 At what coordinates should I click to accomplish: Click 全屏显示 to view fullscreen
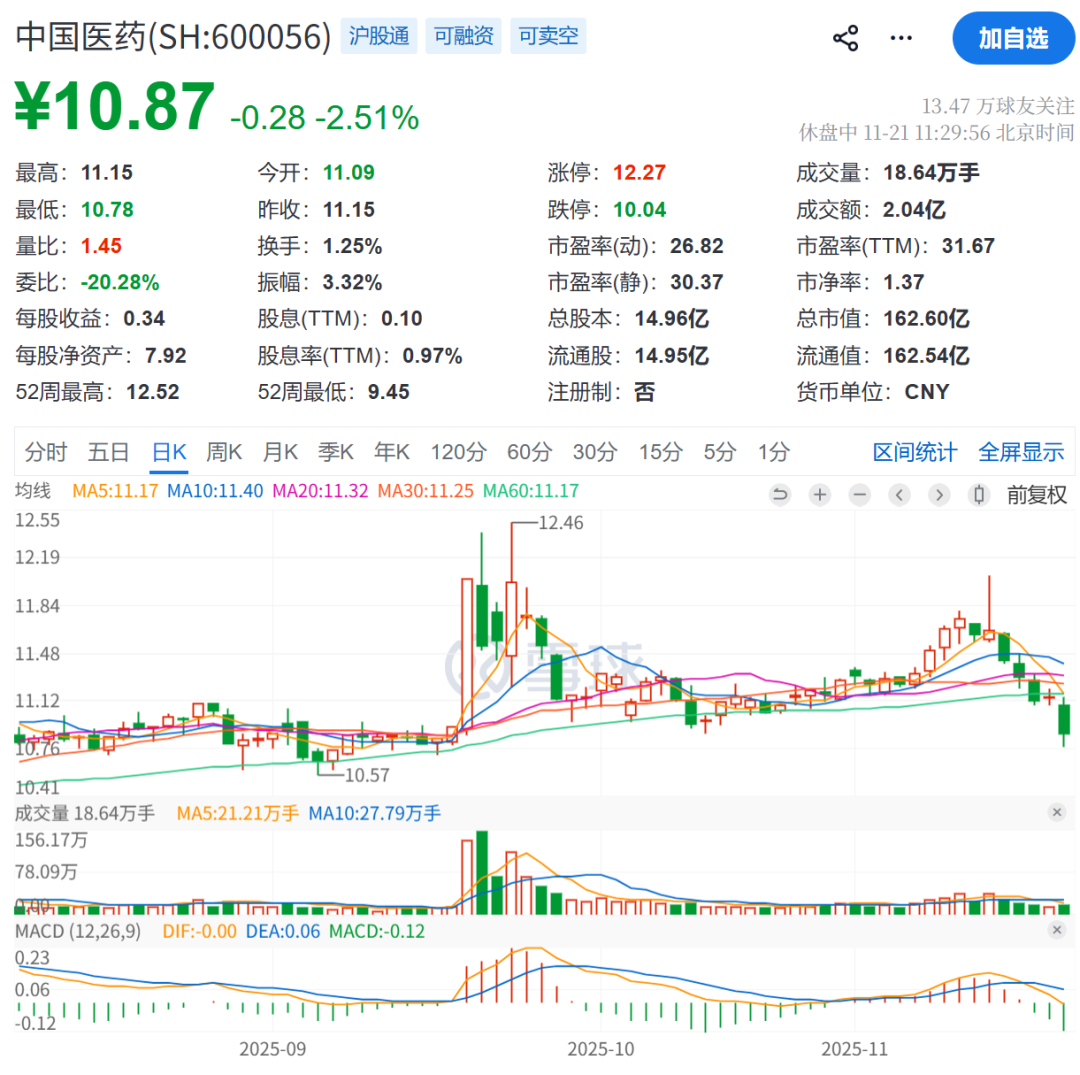(x=1021, y=452)
